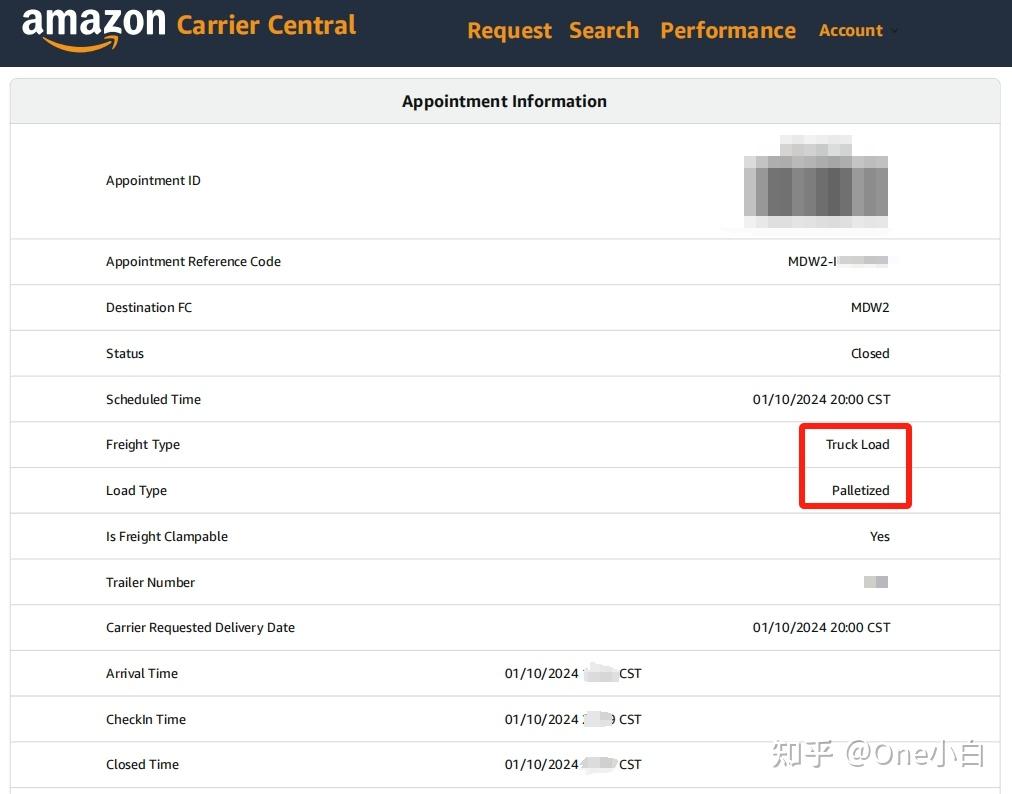Image resolution: width=1012 pixels, height=794 pixels.
Task: Open the Request menu
Action: point(509,30)
